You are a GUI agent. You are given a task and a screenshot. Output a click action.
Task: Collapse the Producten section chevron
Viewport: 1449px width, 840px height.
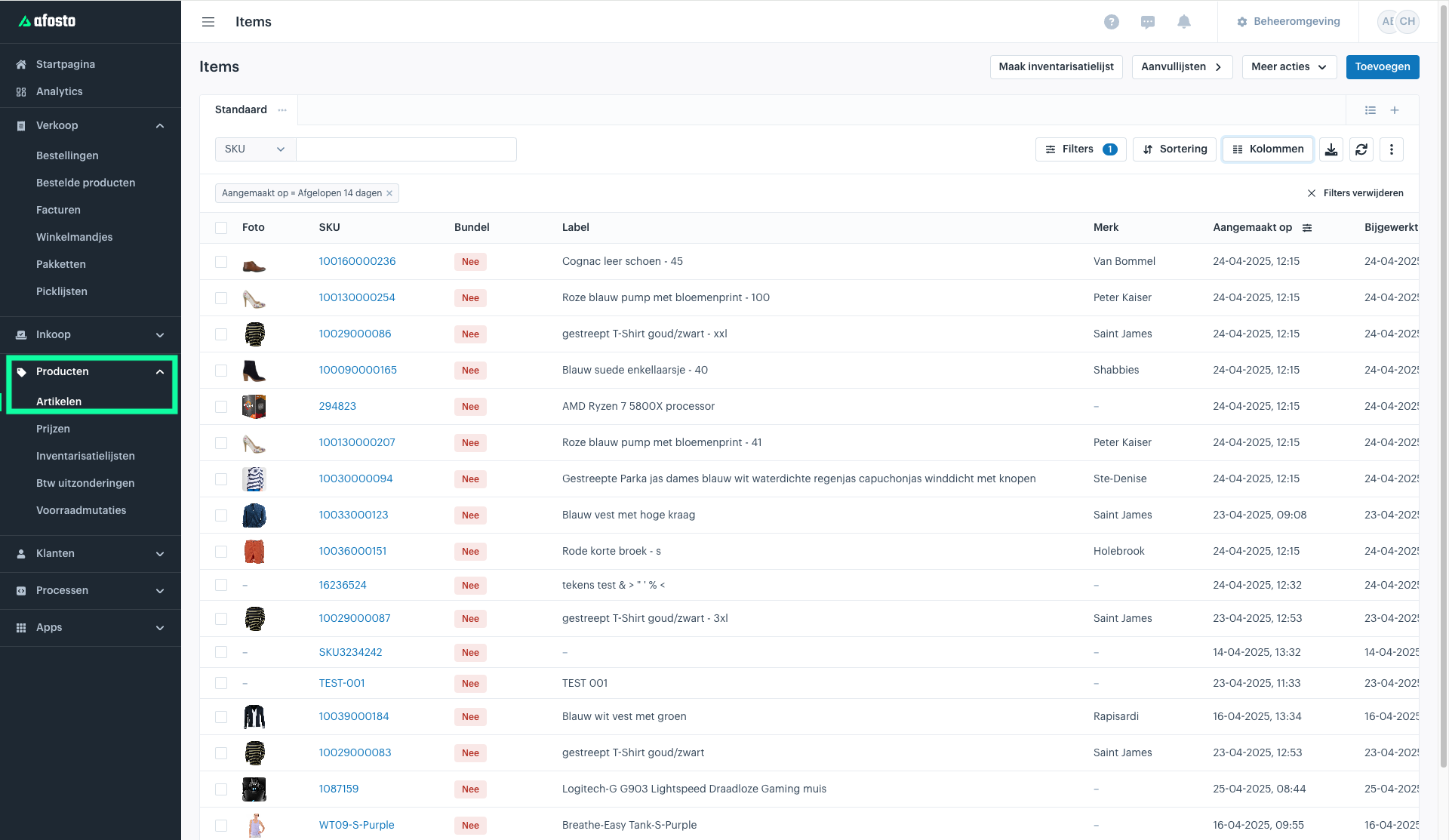click(x=160, y=372)
